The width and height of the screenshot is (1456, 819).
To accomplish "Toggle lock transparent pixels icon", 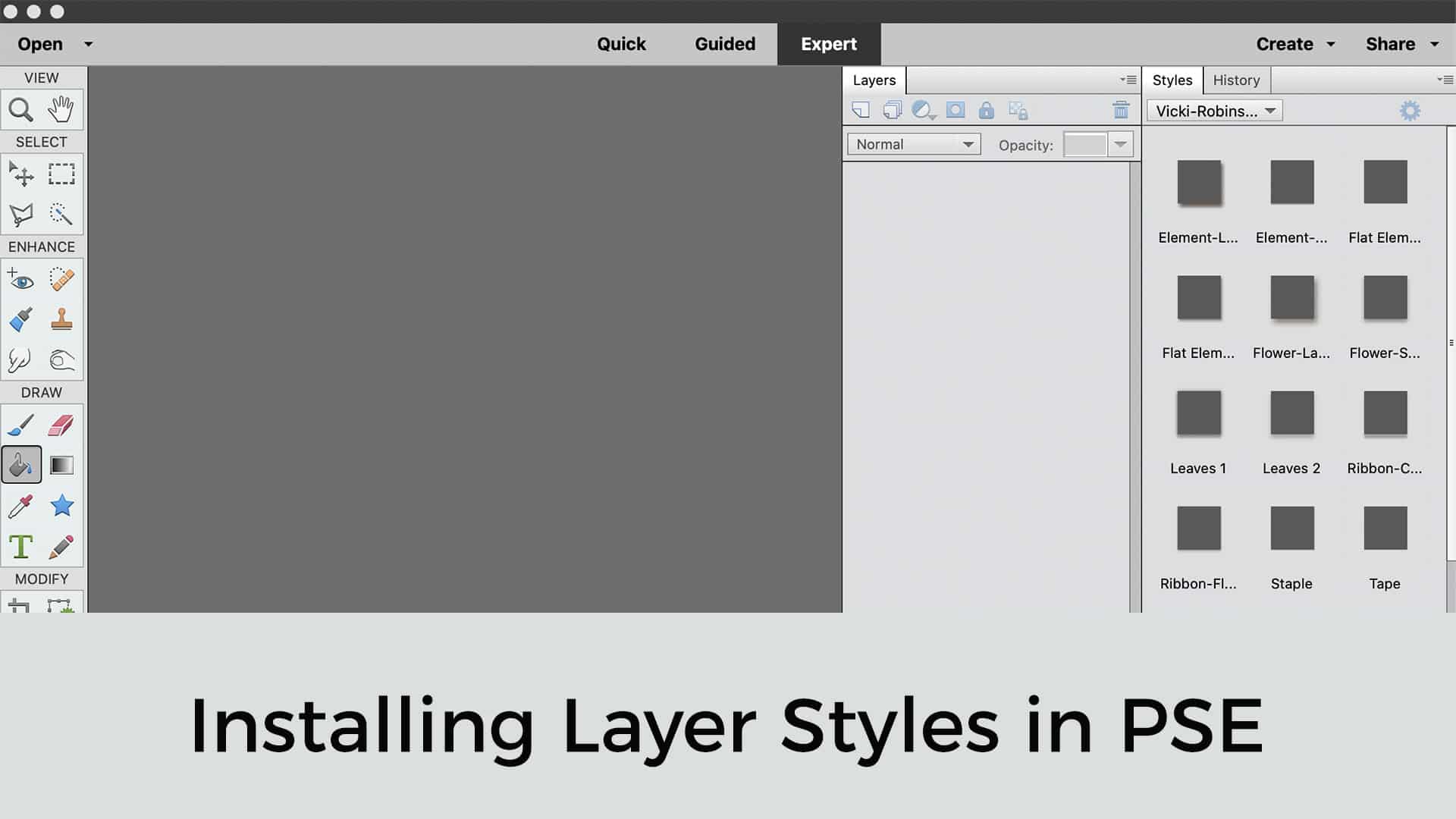I will pos(1018,111).
